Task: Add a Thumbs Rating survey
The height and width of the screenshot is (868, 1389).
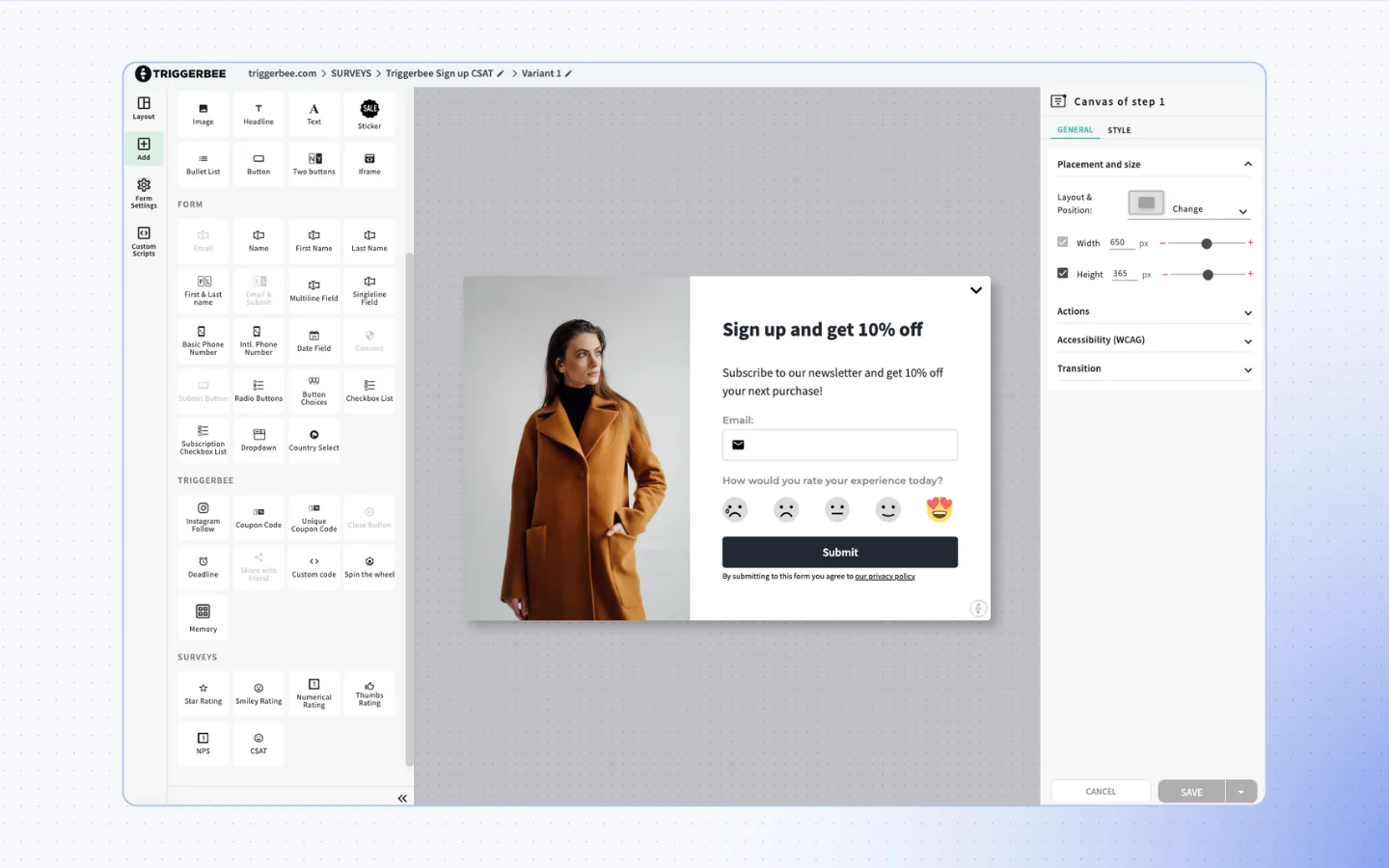Action: (369, 693)
